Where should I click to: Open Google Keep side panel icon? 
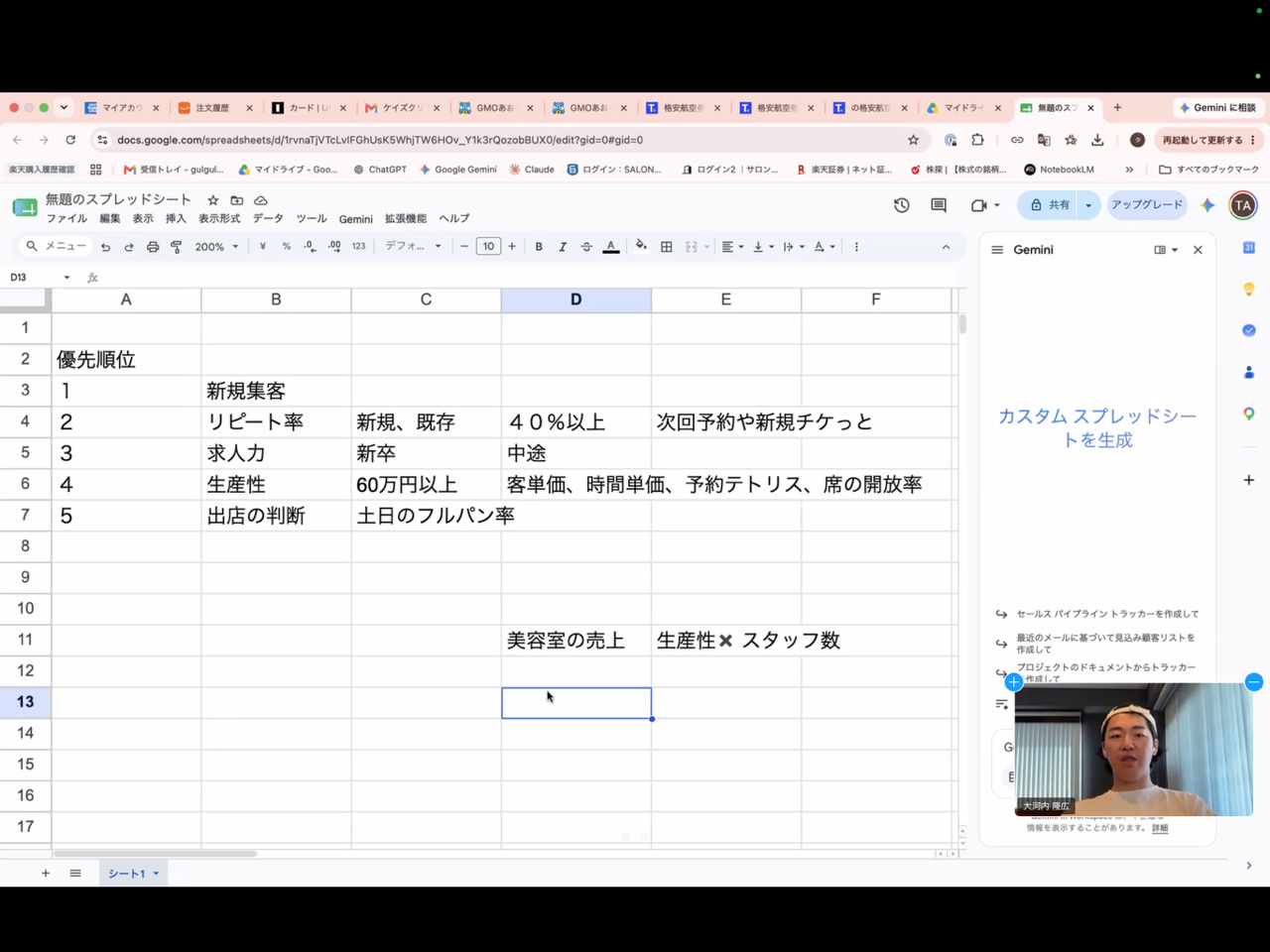tap(1249, 289)
